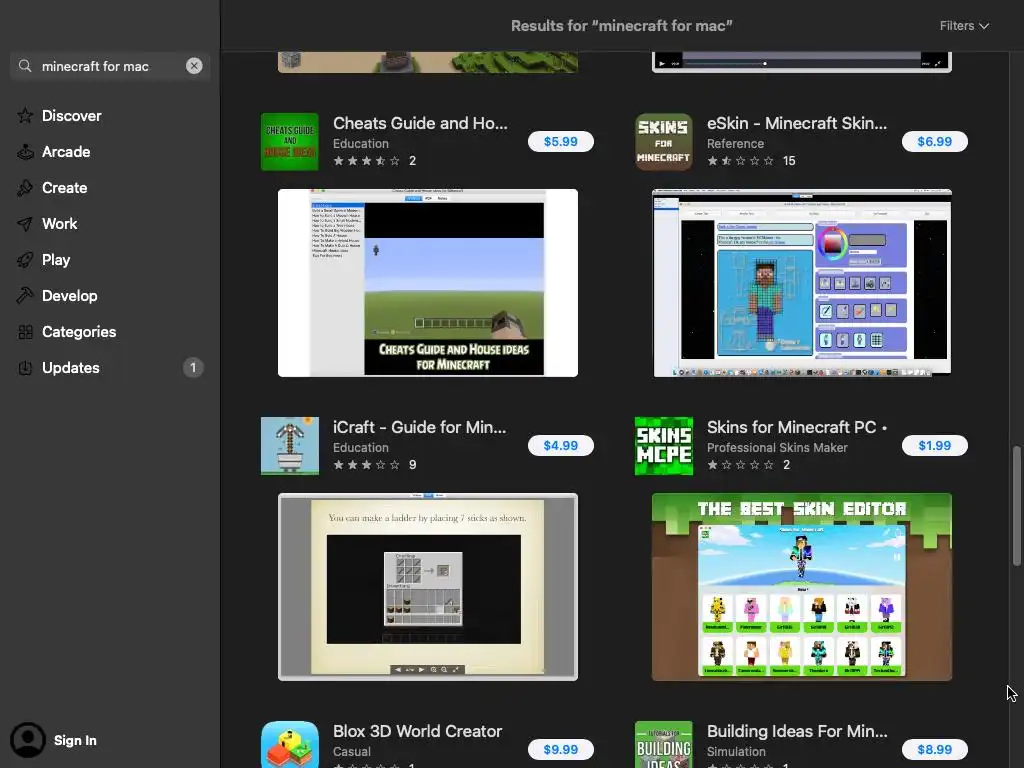Image resolution: width=1024 pixels, height=768 pixels.
Task: Buy Blox 3D World Creator for $9.99
Action: [x=560, y=750]
